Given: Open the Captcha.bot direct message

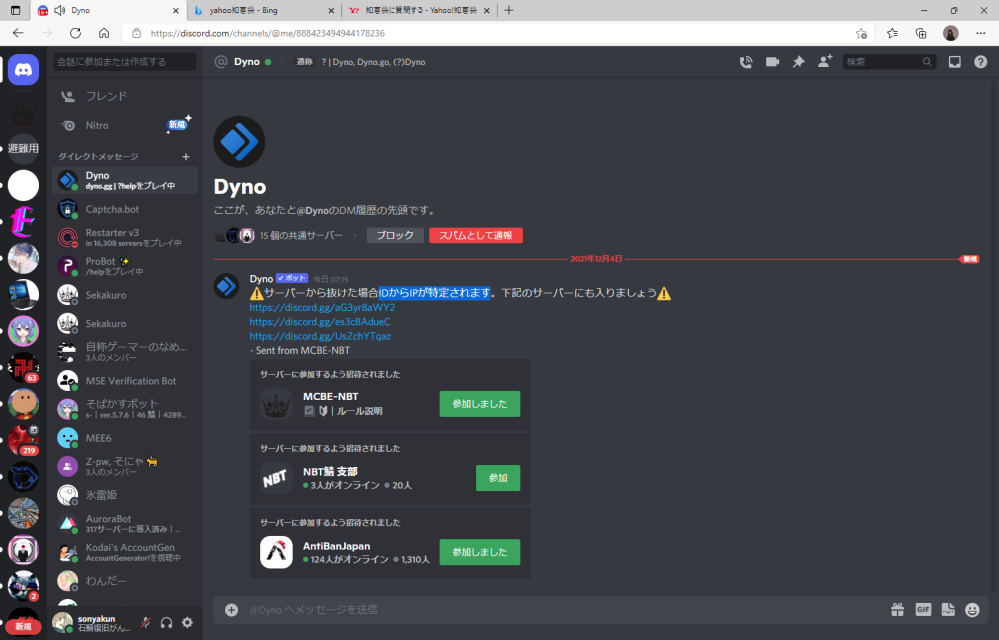Looking at the screenshot, I should [x=125, y=209].
